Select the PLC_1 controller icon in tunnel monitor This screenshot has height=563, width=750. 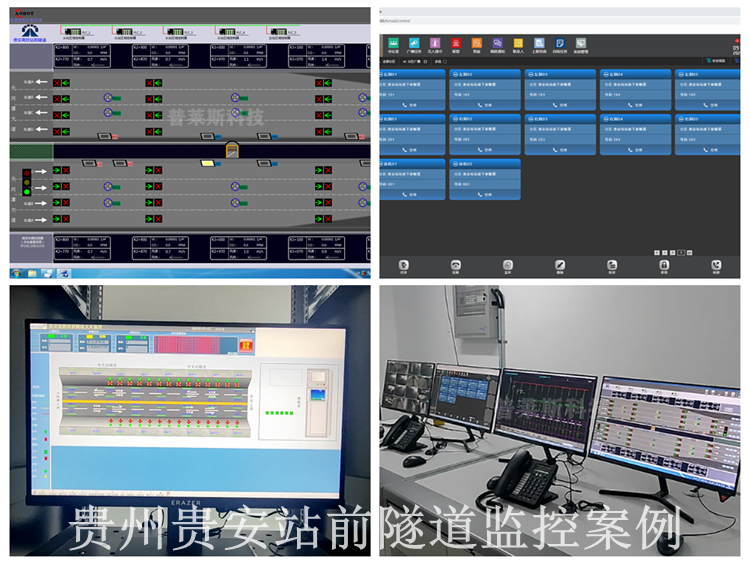tap(72, 32)
